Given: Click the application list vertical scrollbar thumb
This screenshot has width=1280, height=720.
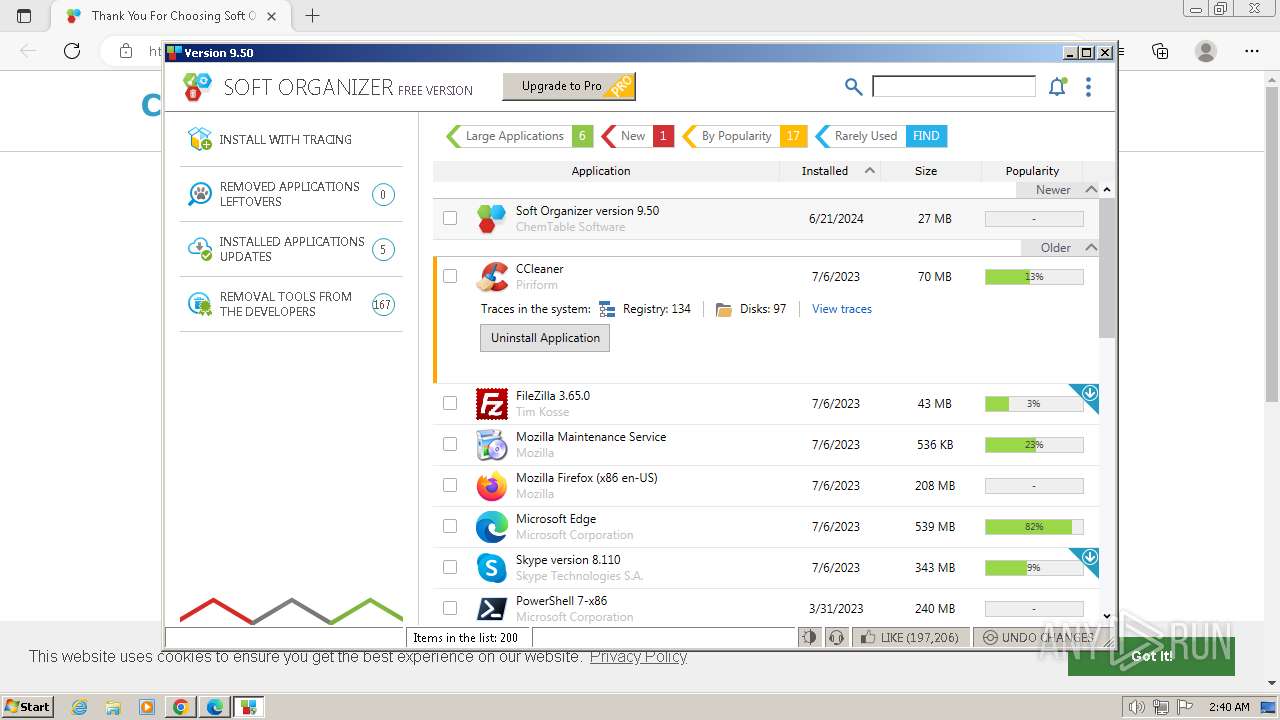Looking at the screenshot, I should 1106,267.
